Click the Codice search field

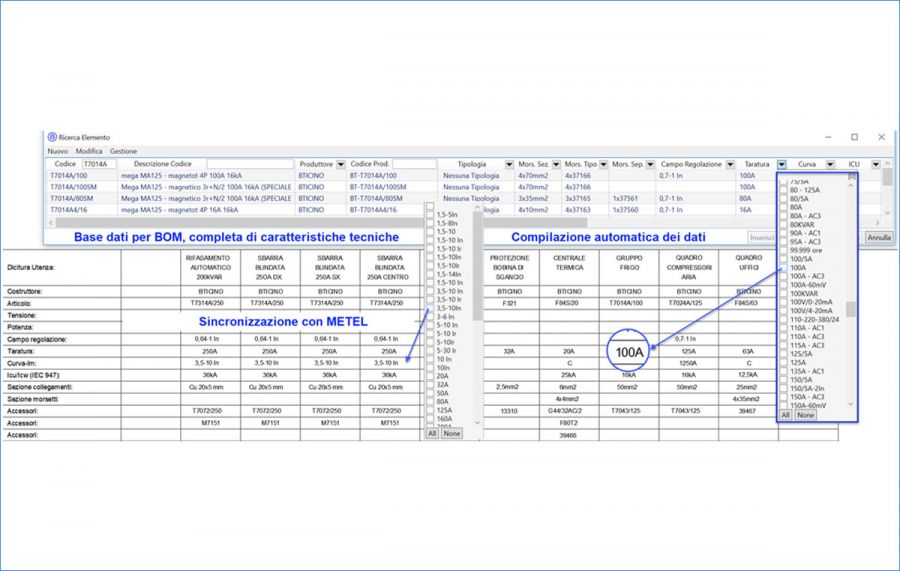coord(98,164)
